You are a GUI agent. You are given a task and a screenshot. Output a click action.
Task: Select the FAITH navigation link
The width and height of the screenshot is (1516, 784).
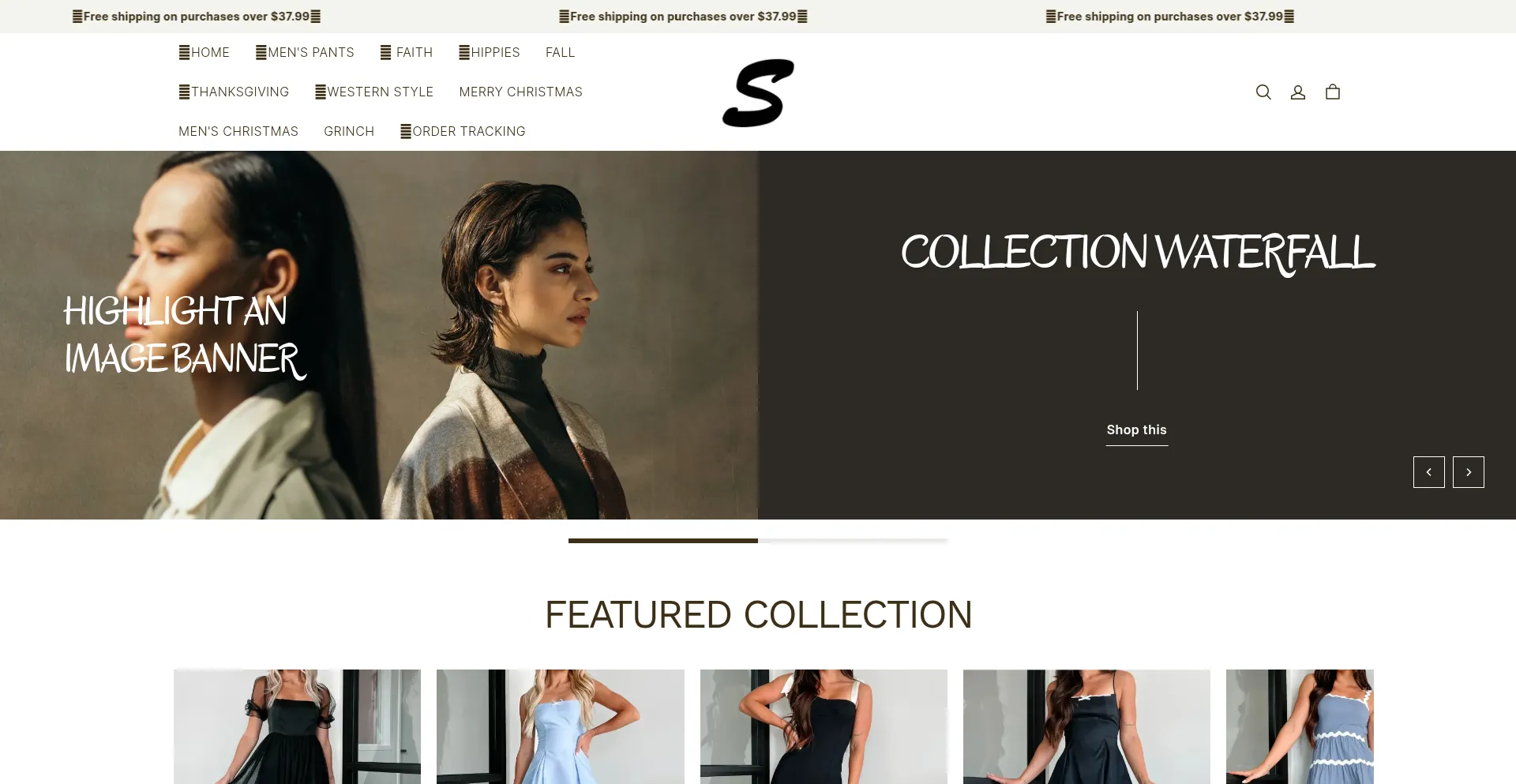[x=407, y=52]
